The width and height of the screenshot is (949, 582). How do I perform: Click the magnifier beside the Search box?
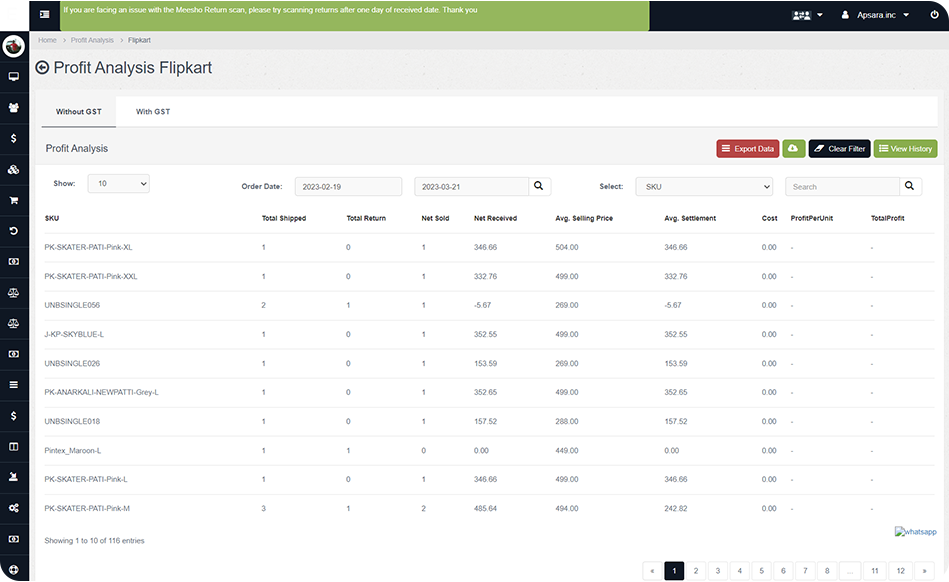[910, 186]
